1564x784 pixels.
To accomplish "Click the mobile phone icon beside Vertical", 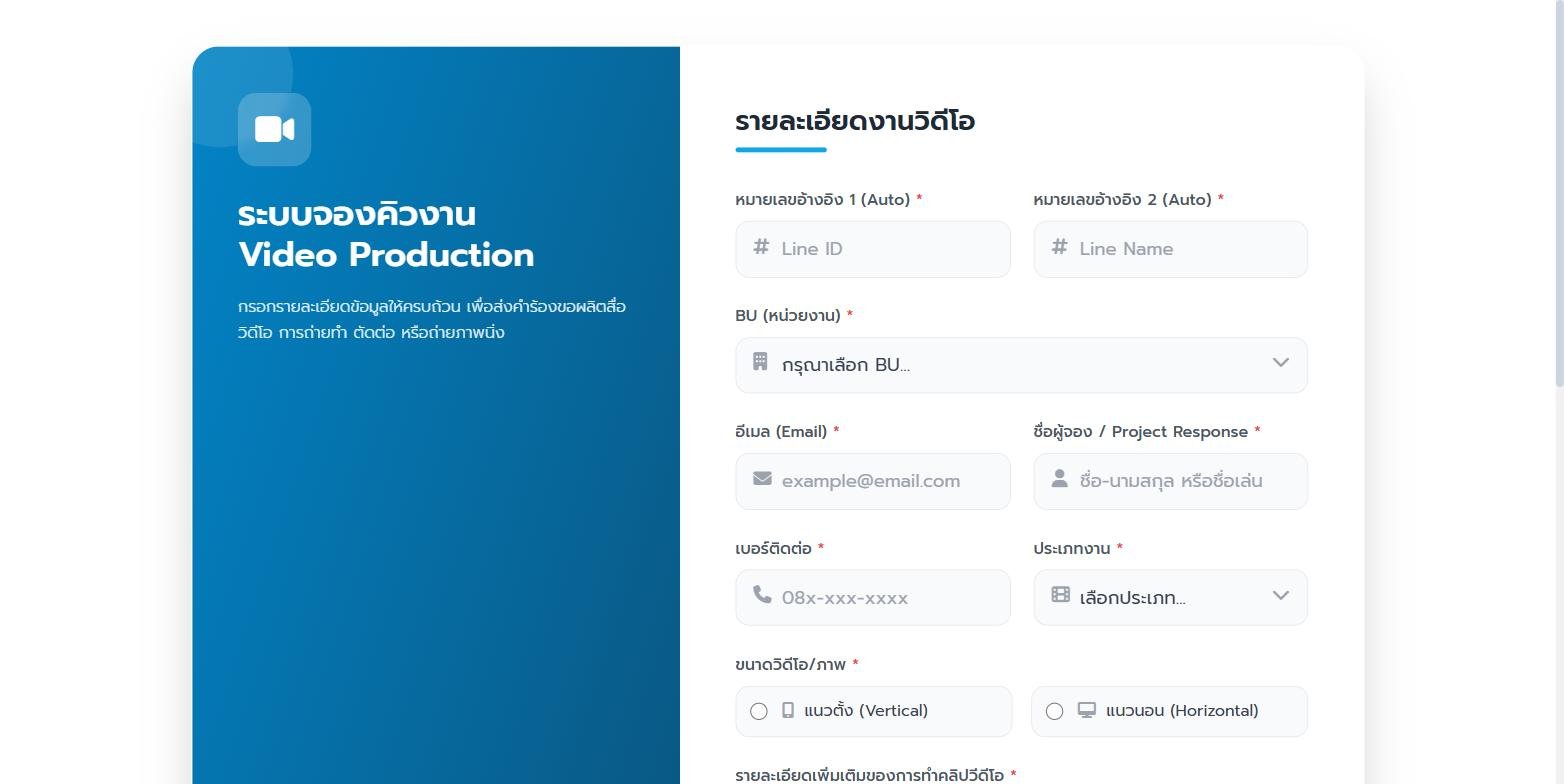I will coord(788,710).
